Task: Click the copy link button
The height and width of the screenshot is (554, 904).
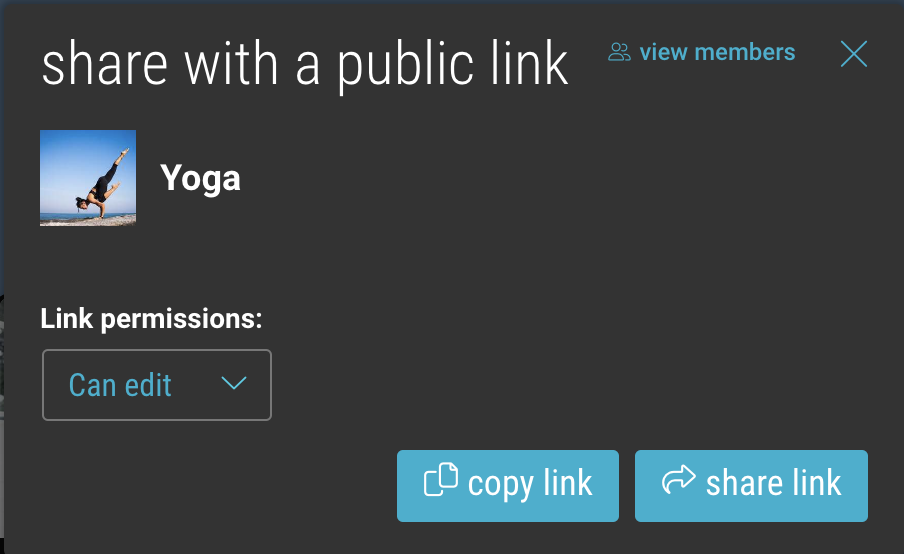Action: pyautogui.click(x=508, y=486)
